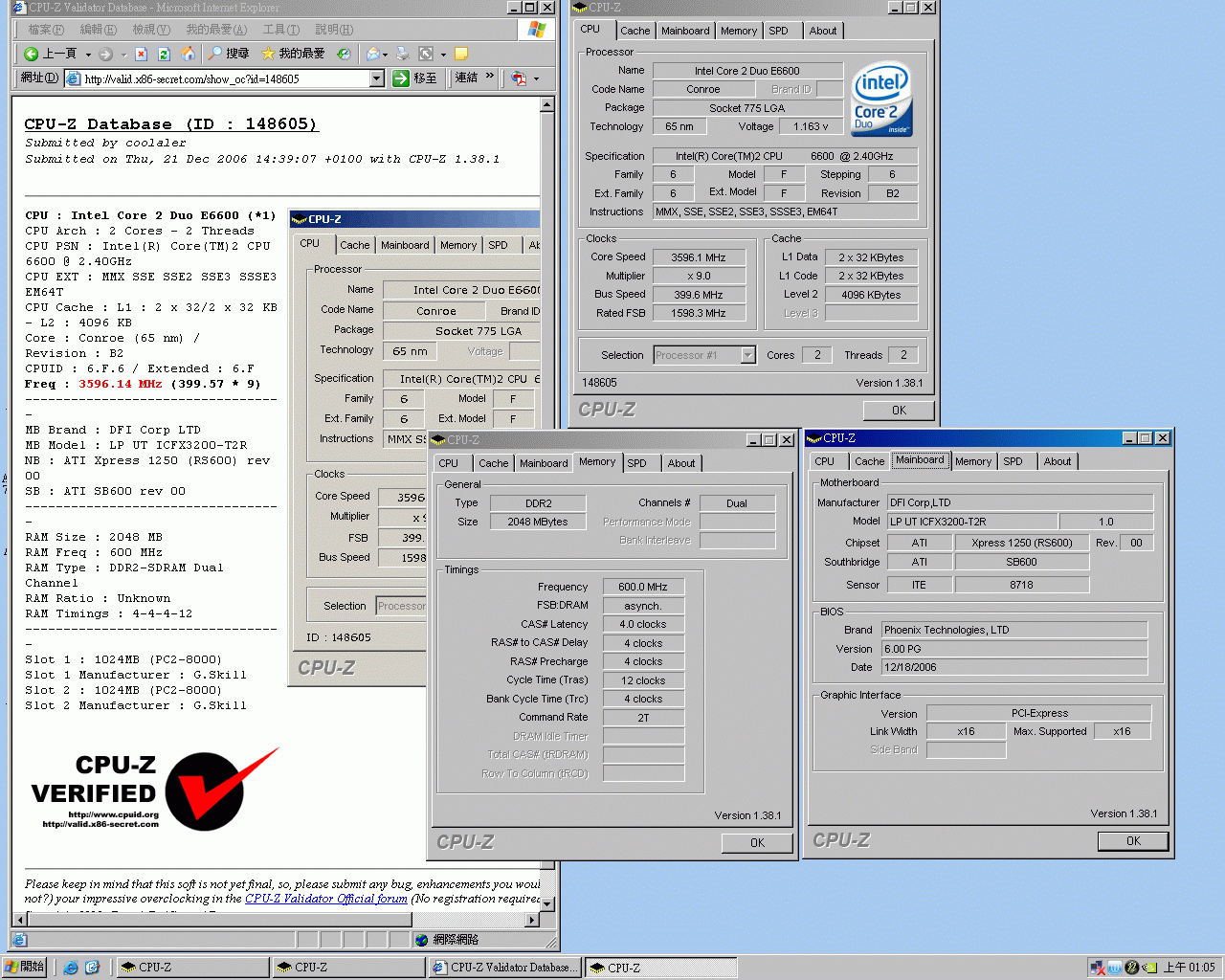This screenshot has width=1225, height=980.
Task: Open the Help (說明) menu
Action: pyautogui.click(x=334, y=30)
